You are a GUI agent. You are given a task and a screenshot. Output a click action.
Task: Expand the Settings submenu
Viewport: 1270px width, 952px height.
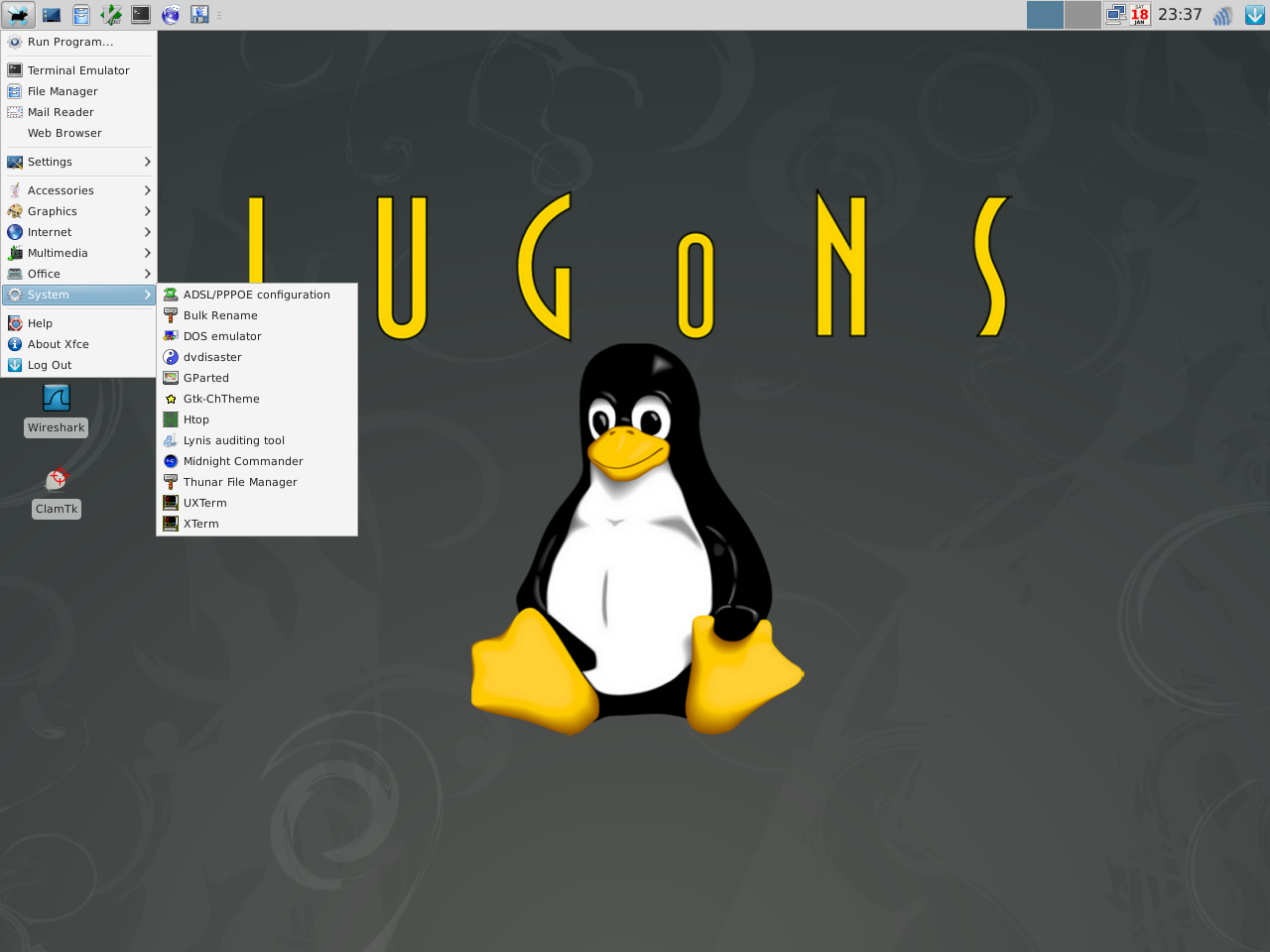click(x=78, y=162)
